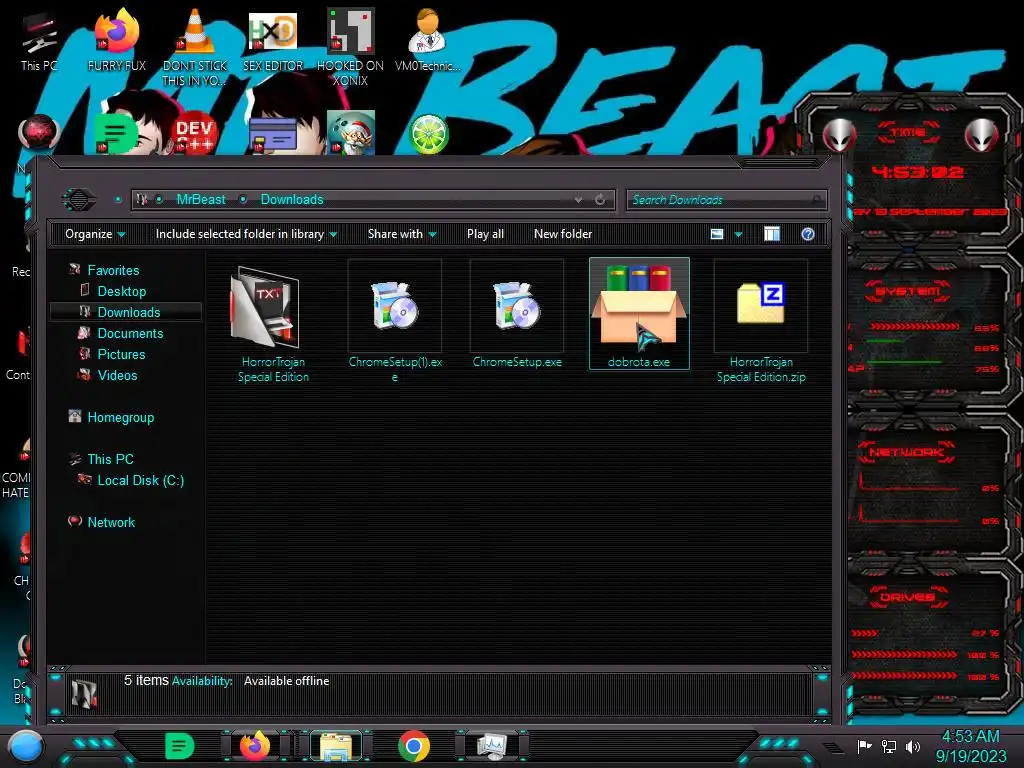Focus the Search Downloads field
This screenshot has height=768, width=1024.
726,200
